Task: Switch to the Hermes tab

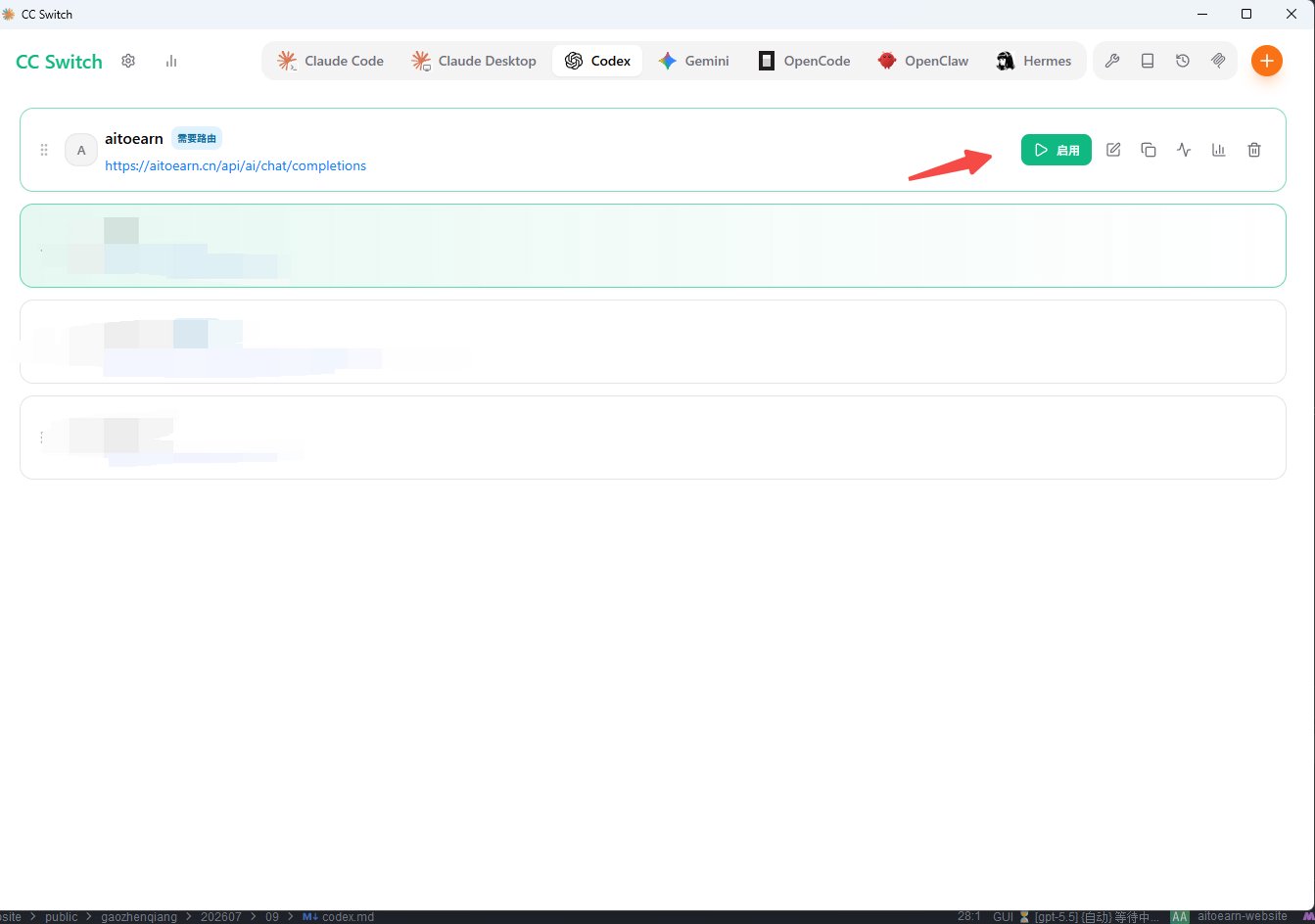Action: click(1034, 61)
